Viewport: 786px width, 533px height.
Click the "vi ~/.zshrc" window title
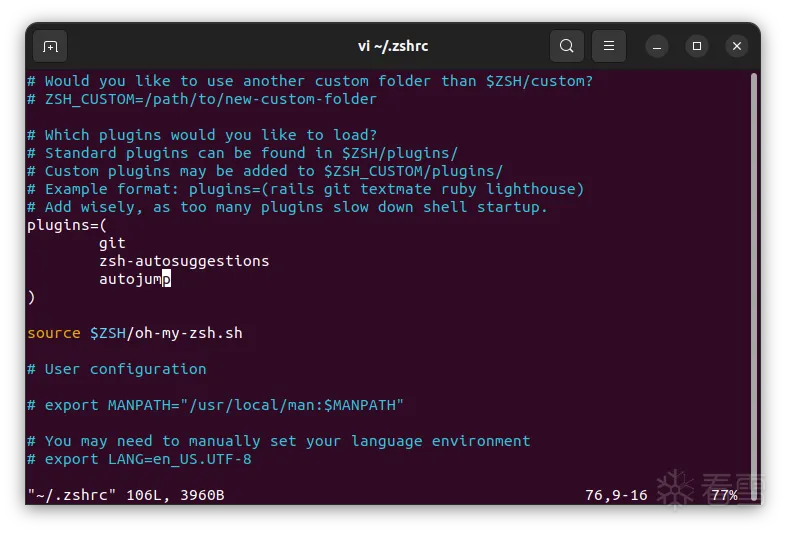tap(393, 46)
